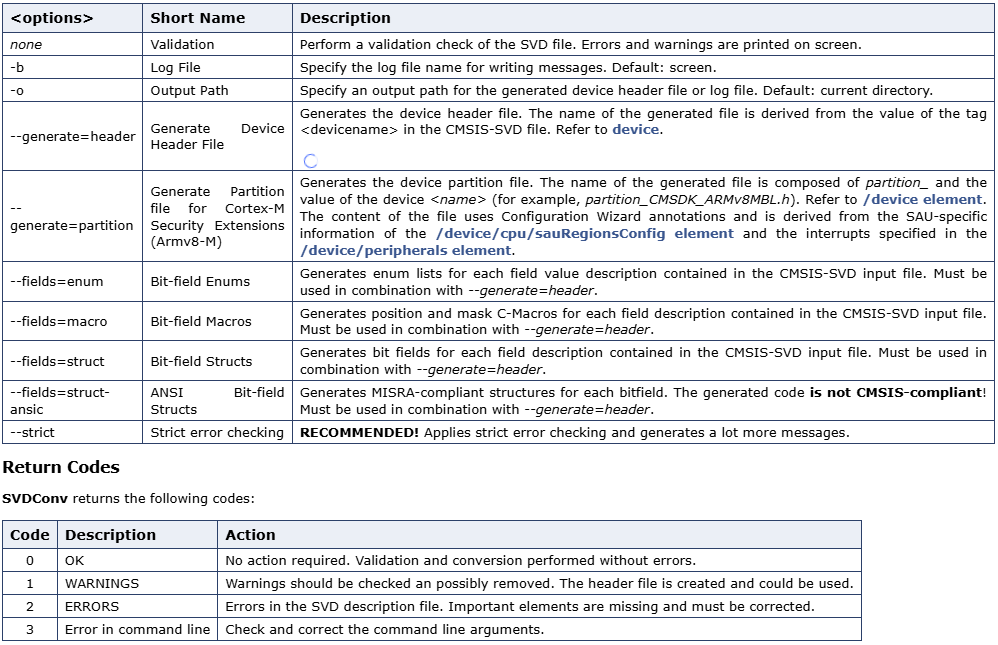Click the '--fields=struct-ansic' option cell
The width and height of the screenshot is (998, 645).
[x=60, y=401]
